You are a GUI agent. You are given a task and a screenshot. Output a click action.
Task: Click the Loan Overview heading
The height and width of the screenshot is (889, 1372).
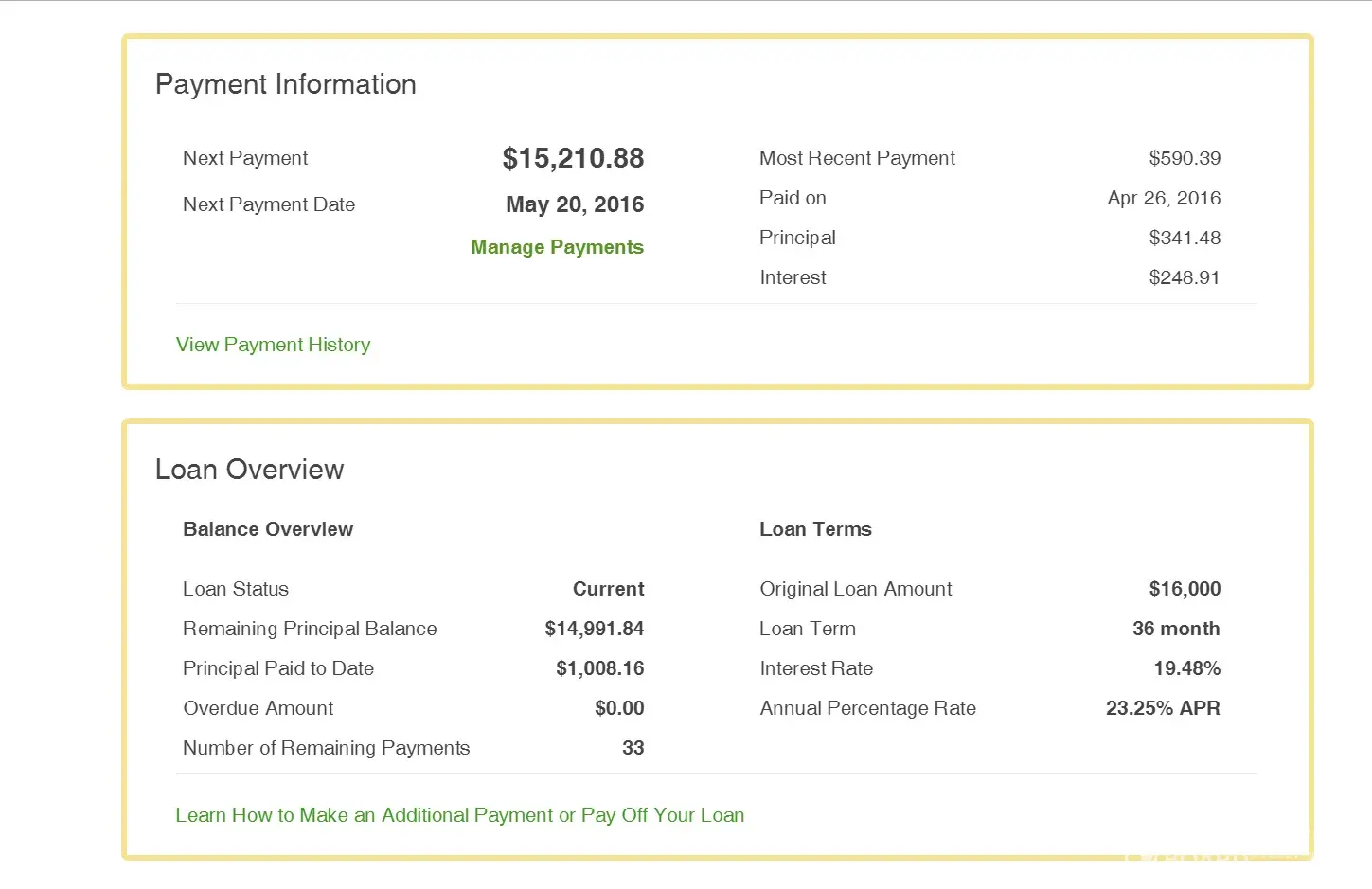tap(249, 470)
